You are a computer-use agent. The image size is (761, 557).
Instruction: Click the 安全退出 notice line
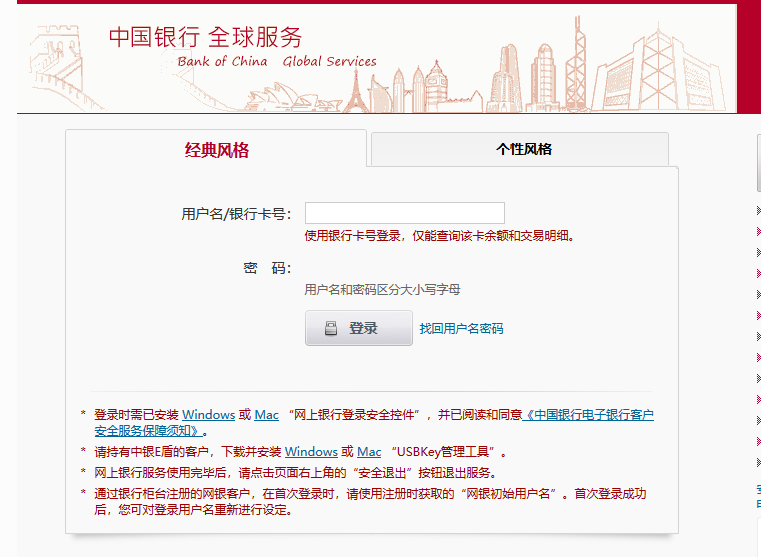[295, 473]
